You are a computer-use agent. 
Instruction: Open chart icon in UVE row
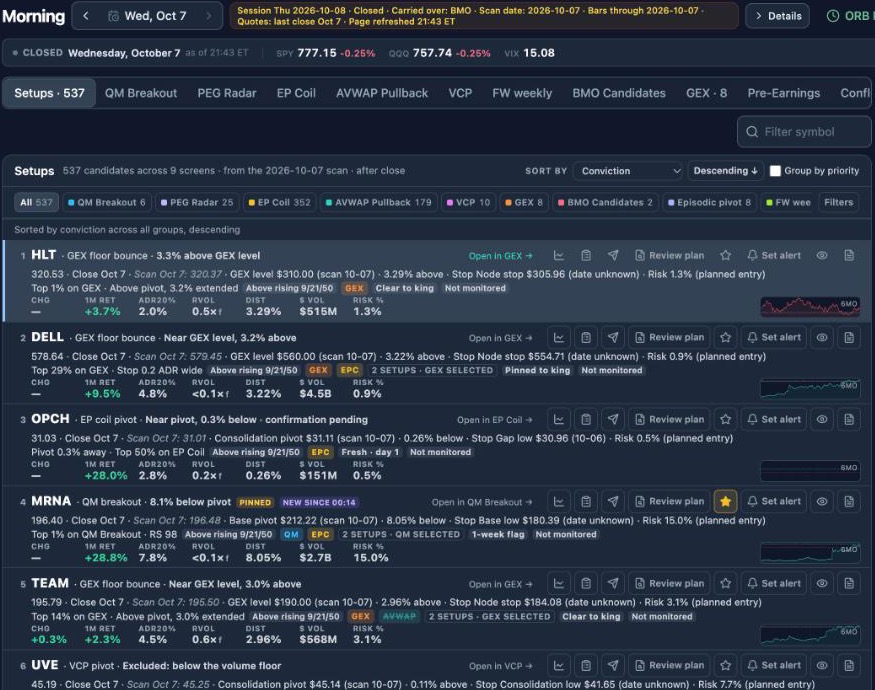tap(559, 665)
